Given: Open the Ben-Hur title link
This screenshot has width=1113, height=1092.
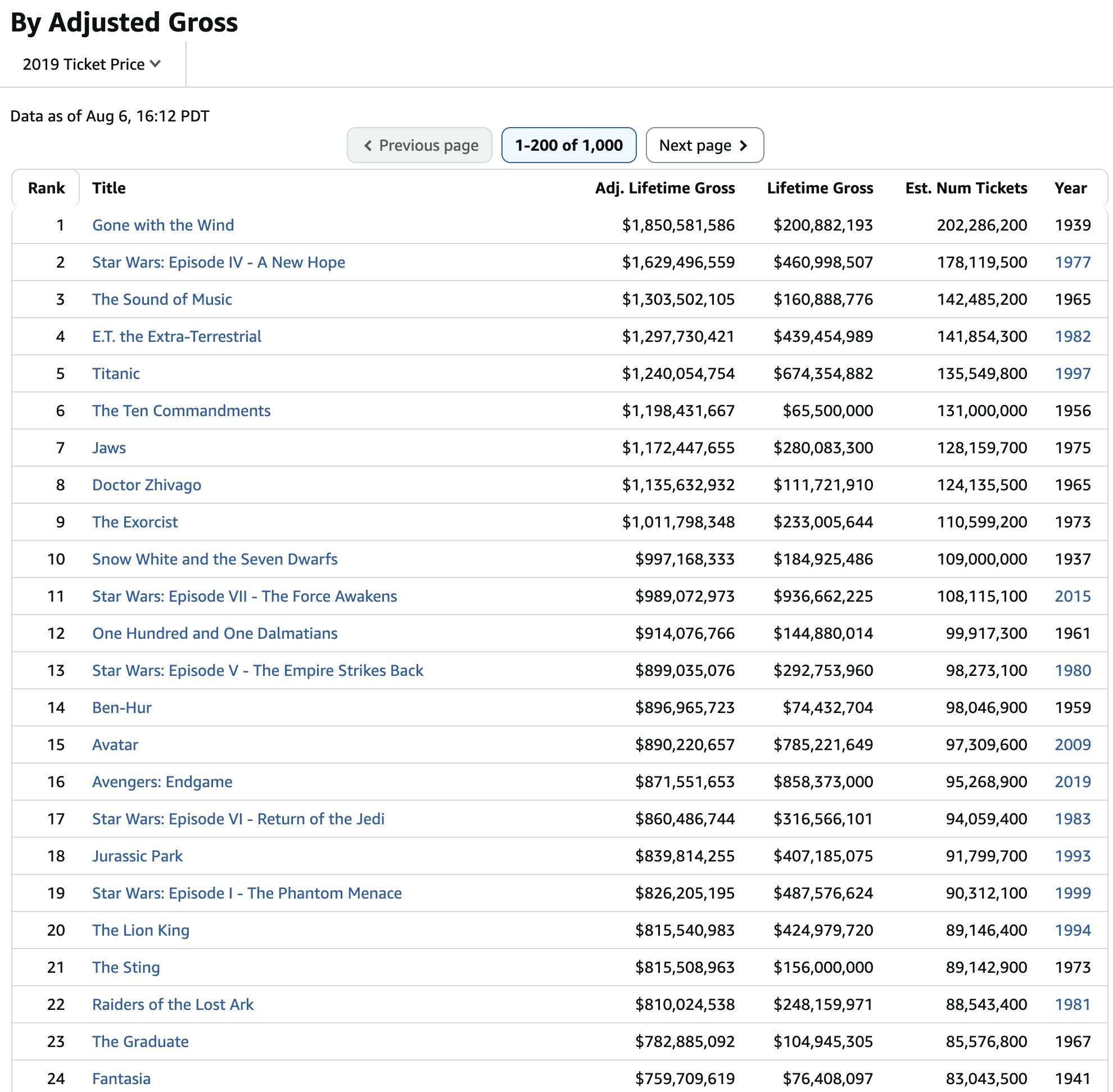Looking at the screenshot, I should 122,707.
